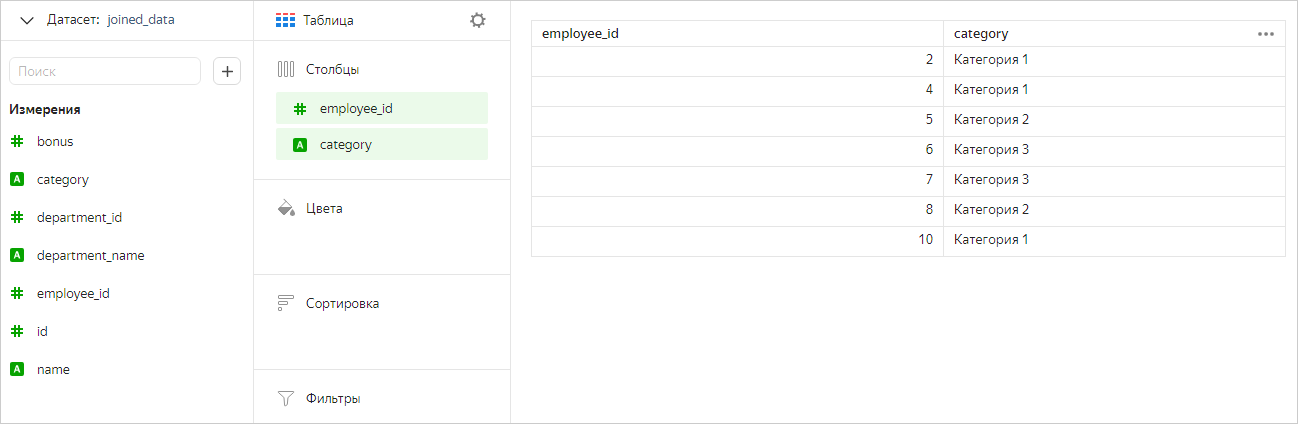
Task: Click the add field plus button
Action: point(227,71)
